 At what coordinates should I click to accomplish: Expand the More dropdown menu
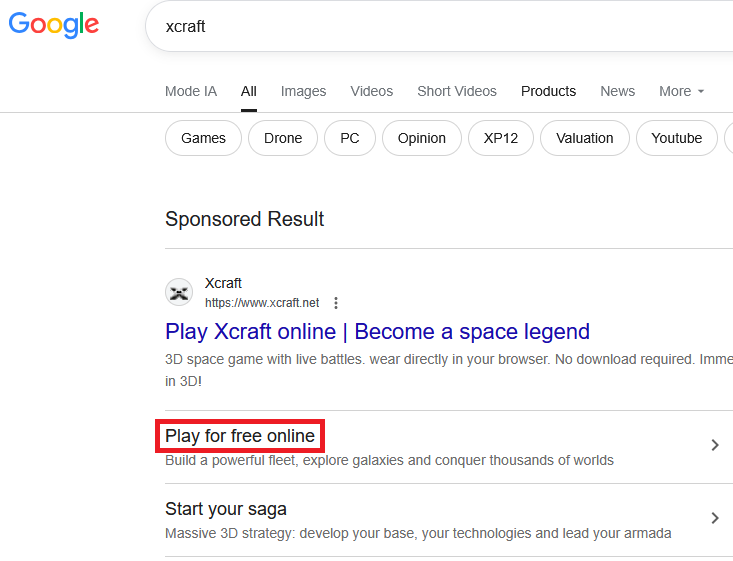[681, 91]
